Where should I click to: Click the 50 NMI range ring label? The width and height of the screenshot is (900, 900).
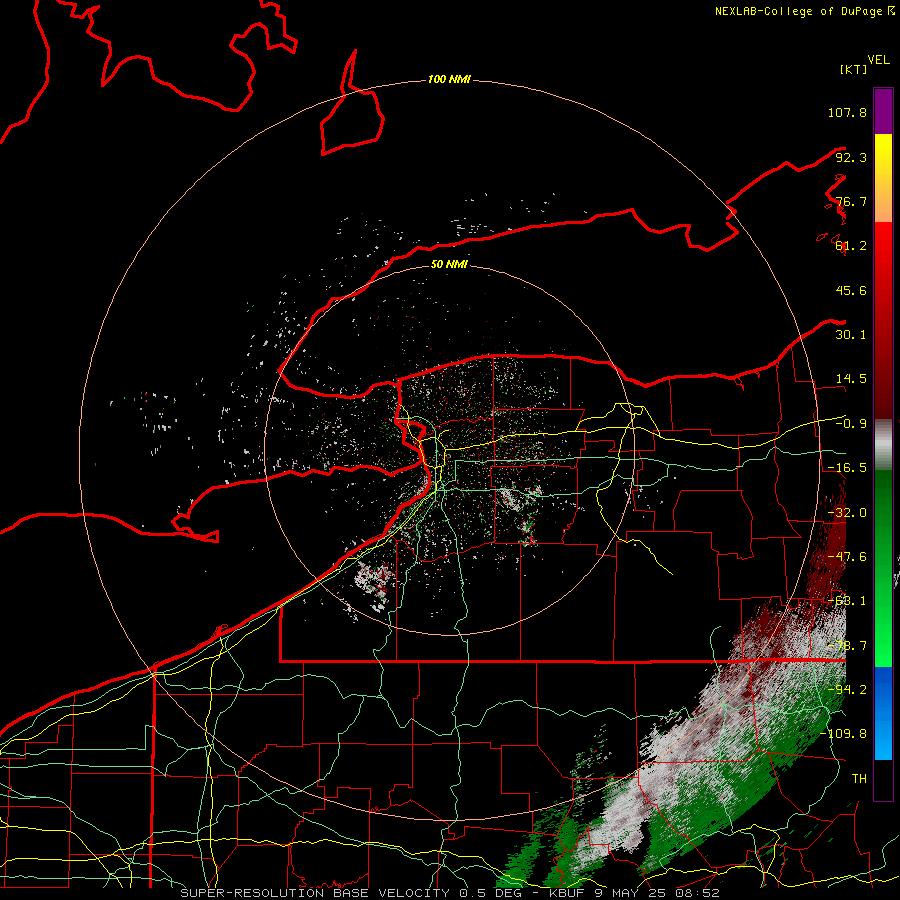pyautogui.click(x=449, y=264)
